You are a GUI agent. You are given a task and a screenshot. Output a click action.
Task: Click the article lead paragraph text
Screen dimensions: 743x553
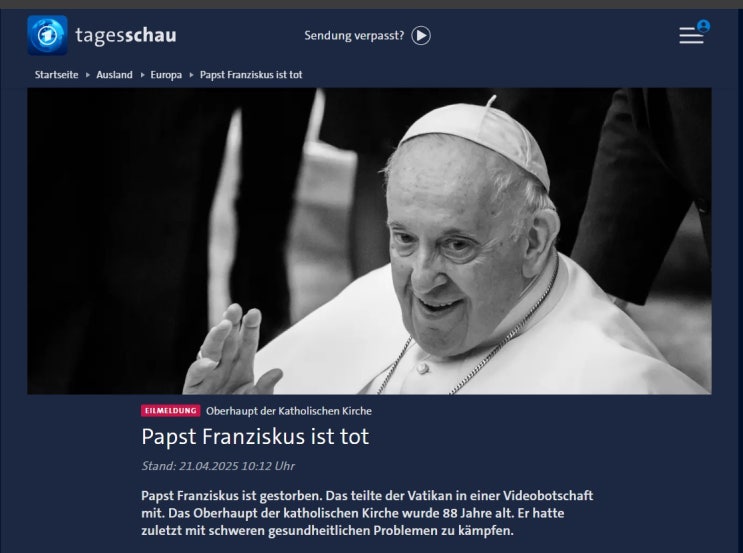coord(367,513)
